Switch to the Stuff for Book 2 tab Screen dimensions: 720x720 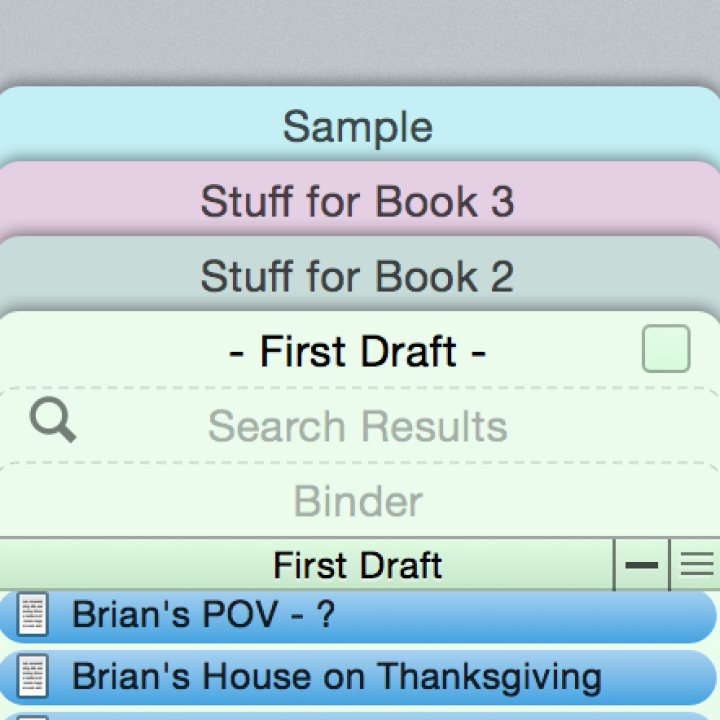(x=357, y=276)
